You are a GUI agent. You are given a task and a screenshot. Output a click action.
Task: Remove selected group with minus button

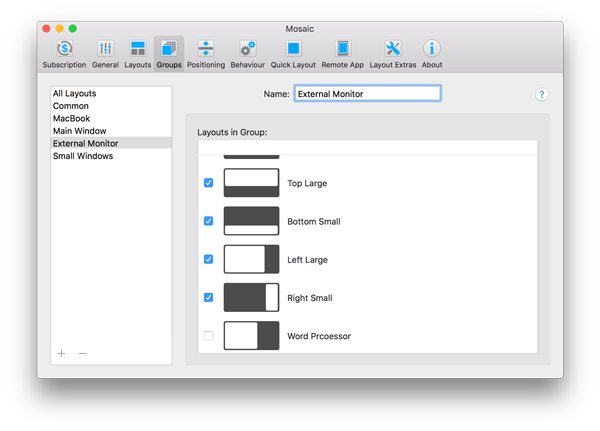point(82,353)
